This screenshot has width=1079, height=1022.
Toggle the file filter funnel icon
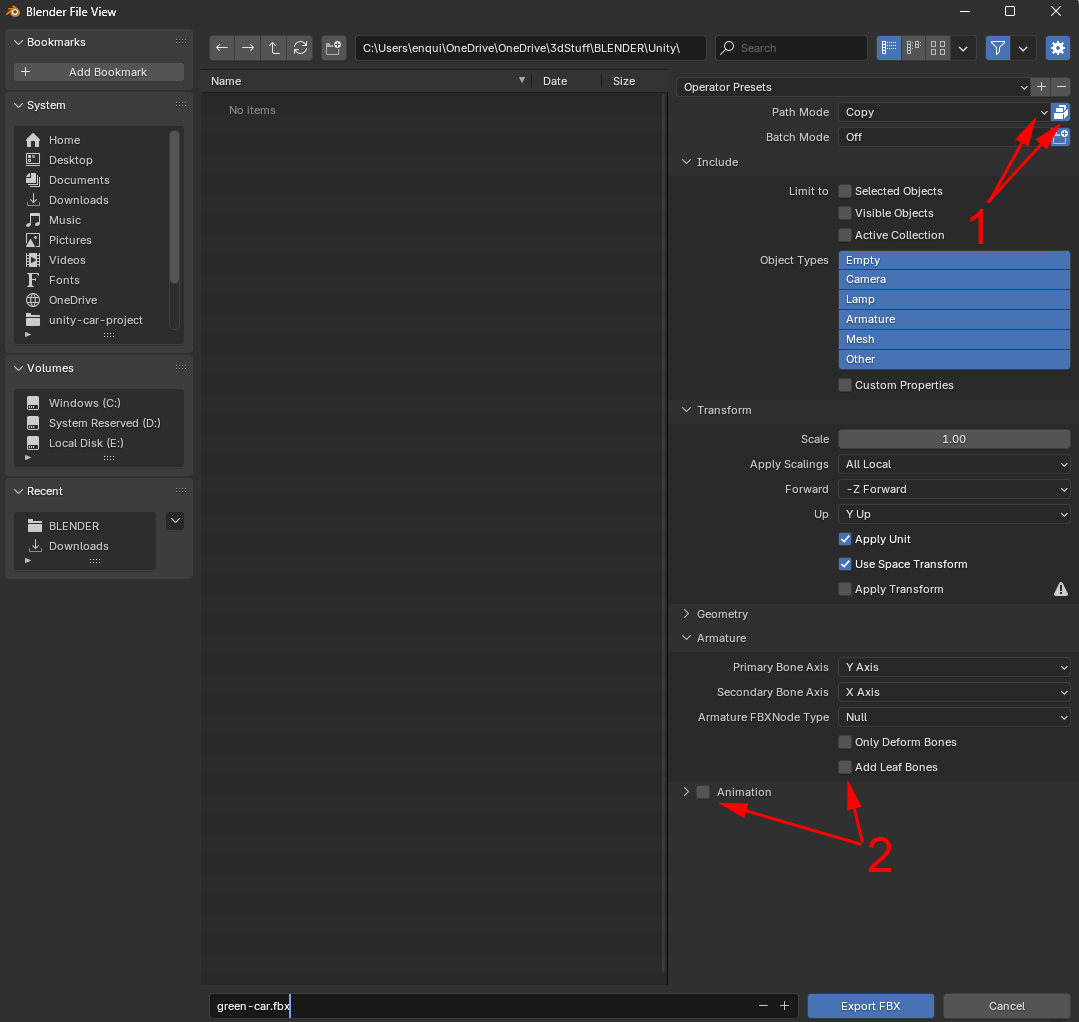click(x=997, y=48)
